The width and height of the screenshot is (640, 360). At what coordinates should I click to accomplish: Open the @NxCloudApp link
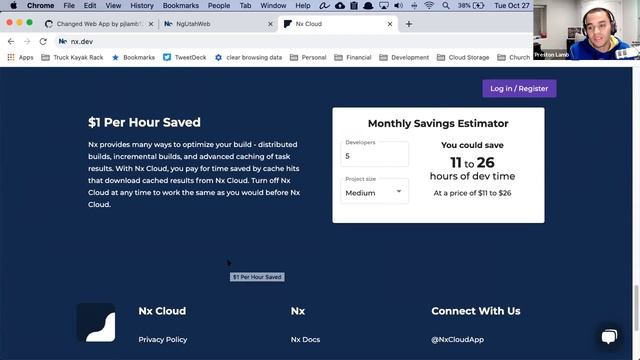(x=458, y=340)
